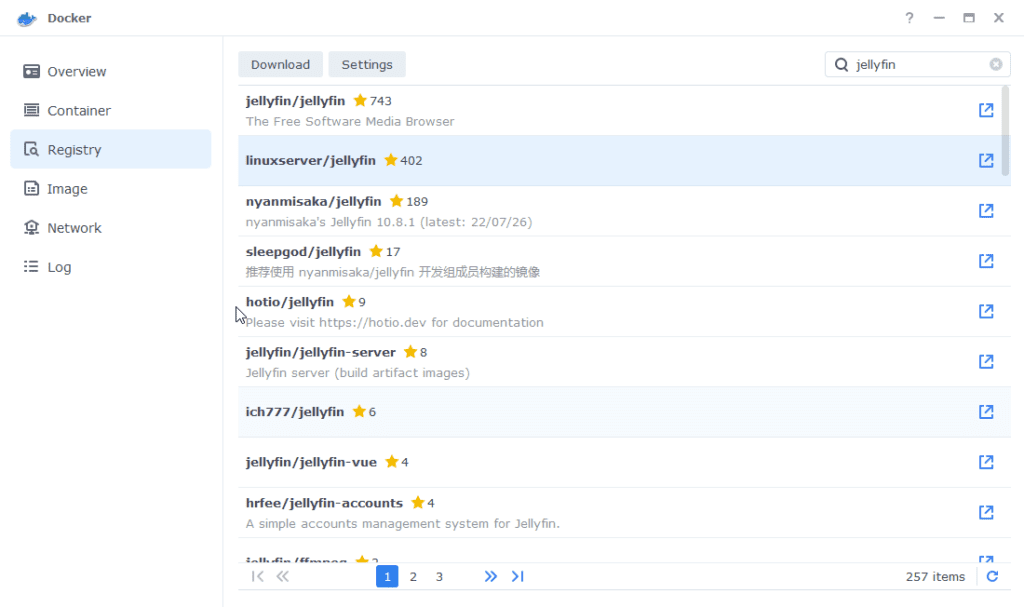Click the Docker window title text
1024x607 pixels.
click(x=69, y=18)
